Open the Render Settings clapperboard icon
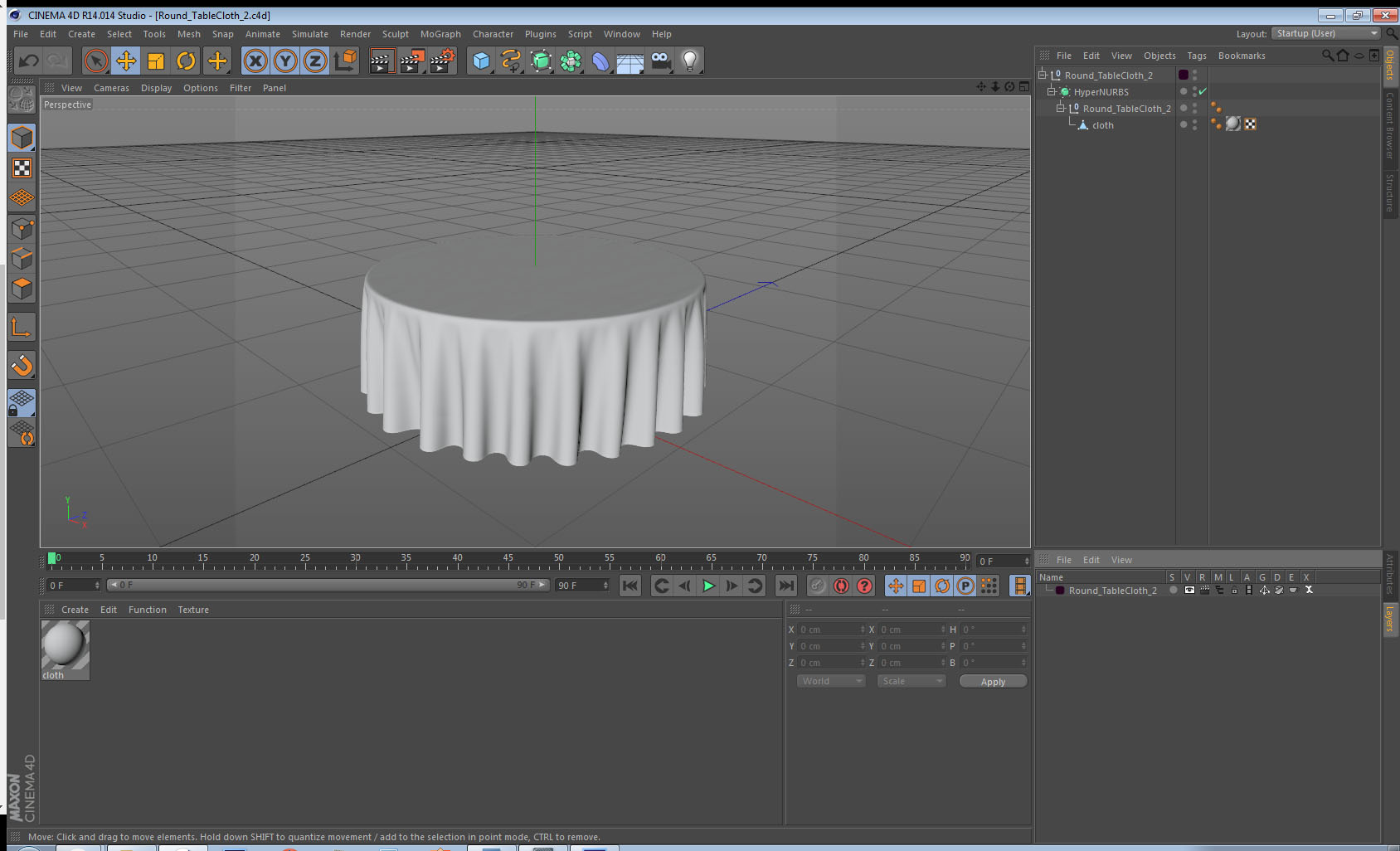 [443, 61]
